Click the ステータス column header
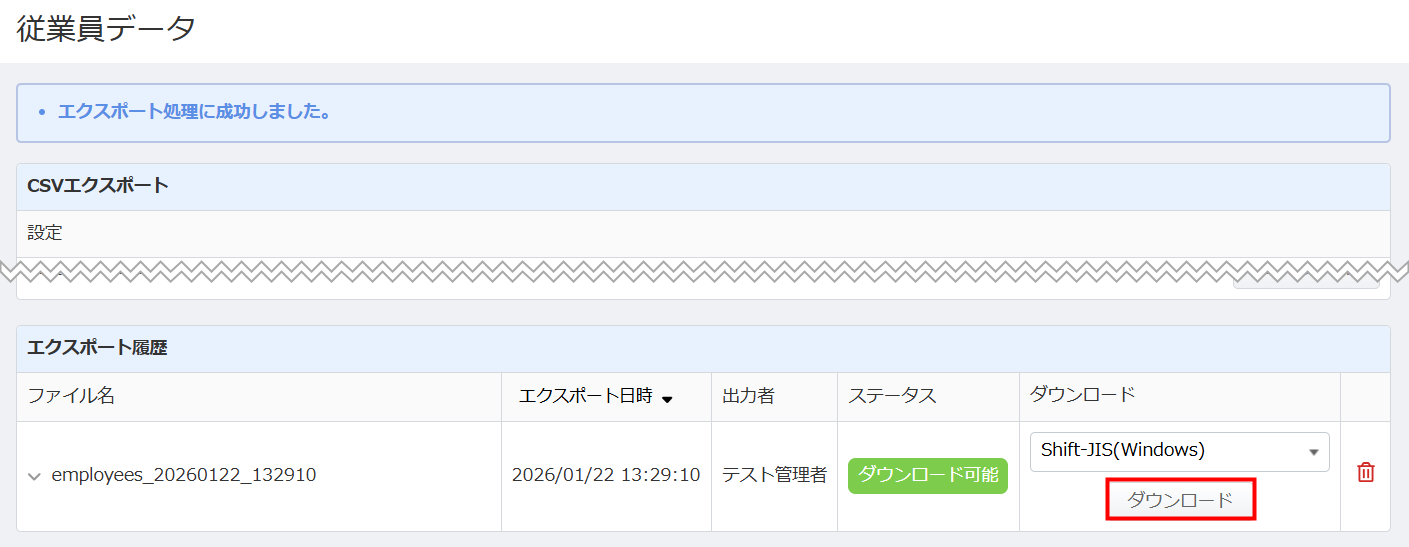 tap(892, 396)
